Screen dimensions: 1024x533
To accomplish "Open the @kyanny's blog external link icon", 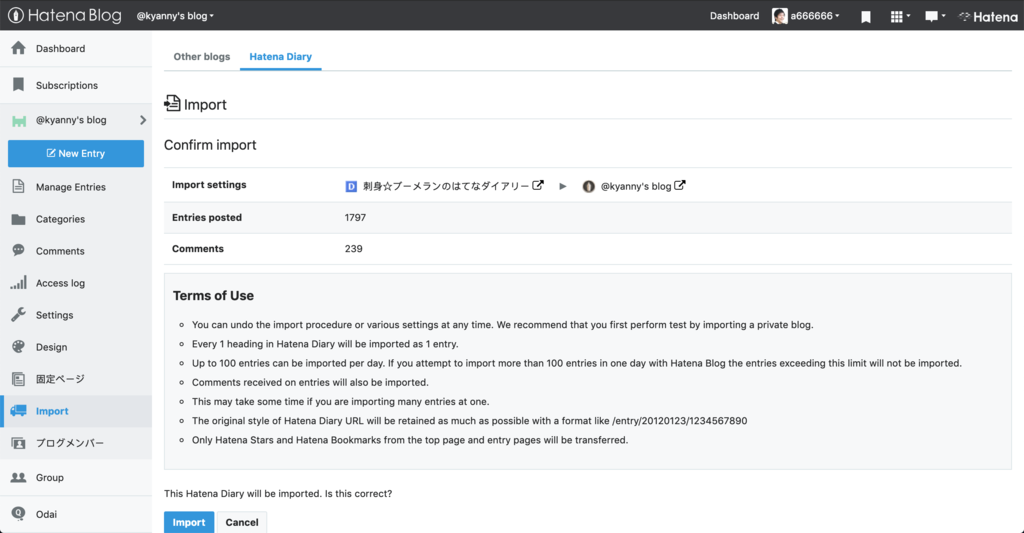I will click(680, 185).
